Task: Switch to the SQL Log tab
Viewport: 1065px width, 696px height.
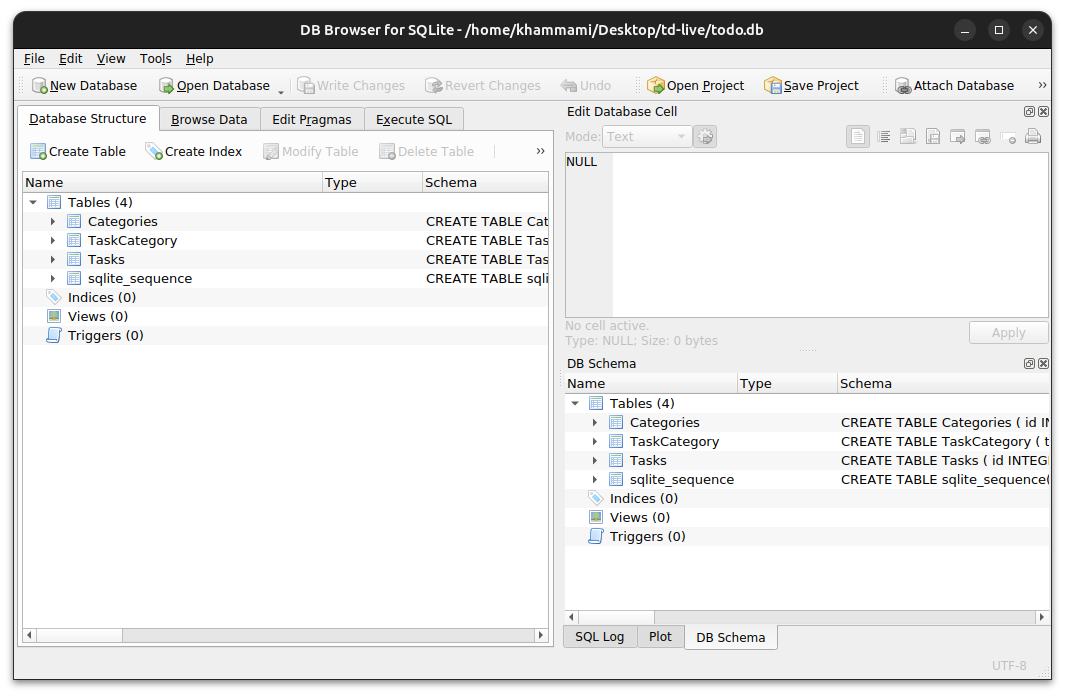Action: coord(600,637)
